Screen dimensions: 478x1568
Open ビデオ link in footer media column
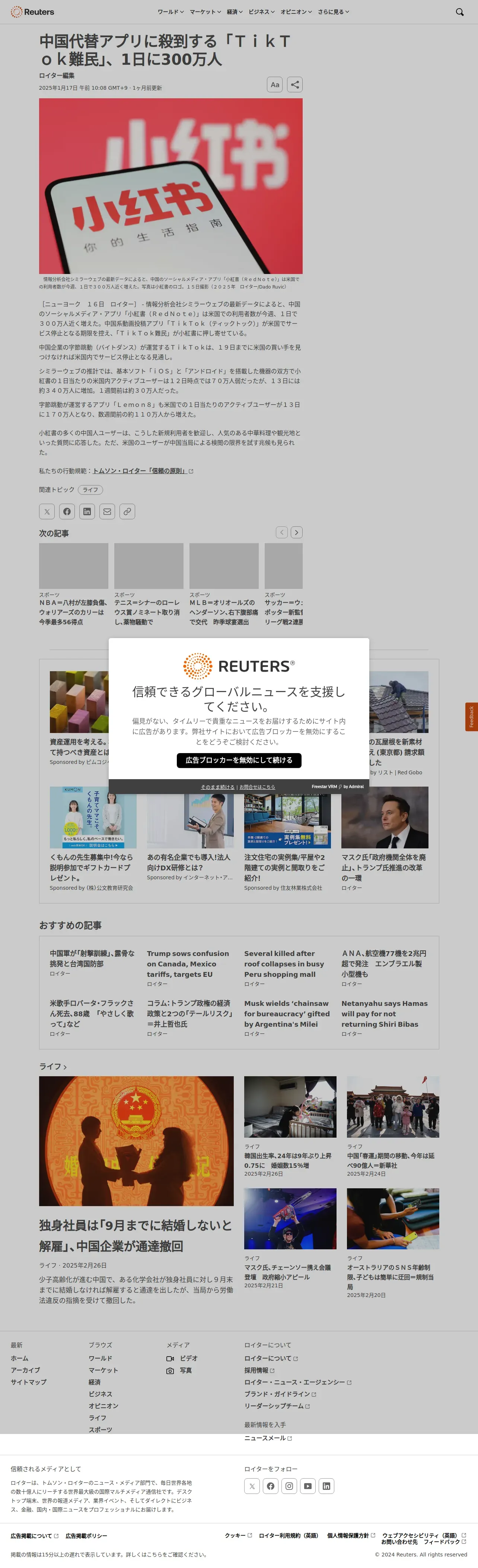pos(182,1358)
